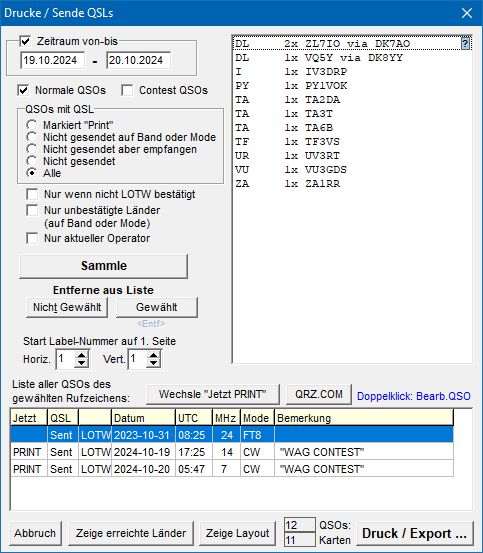This screenshot has height=553, width=483.
Task: Click the Karten count field showing 11
Action: pos(299,540)
